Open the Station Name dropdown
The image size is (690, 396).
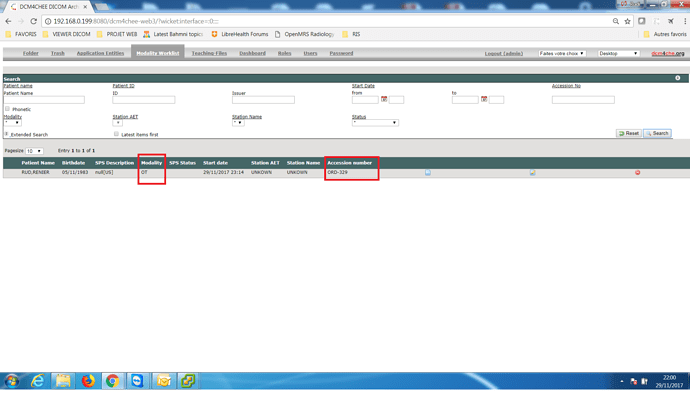point(238,123)
